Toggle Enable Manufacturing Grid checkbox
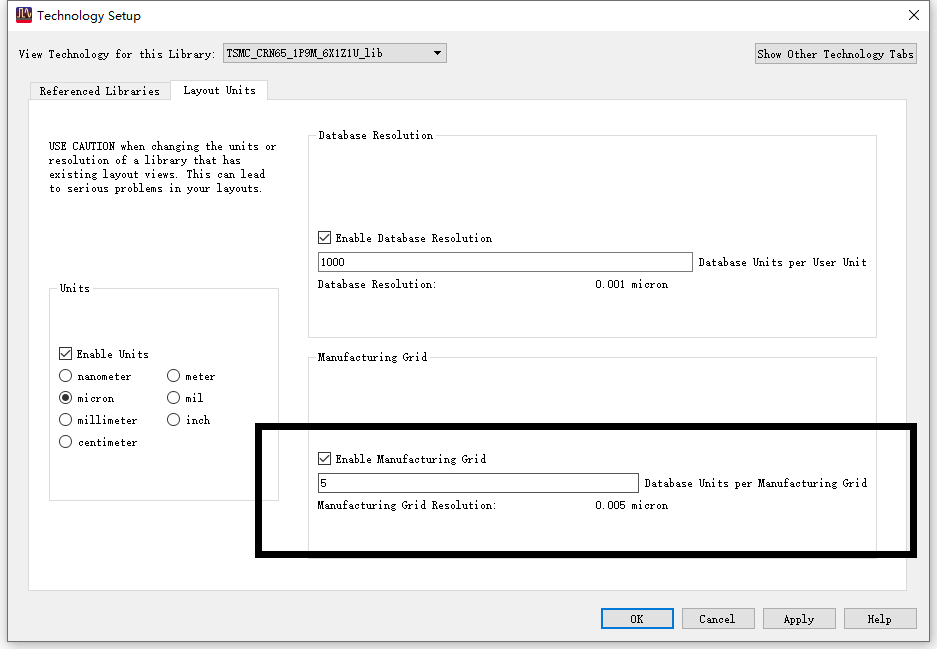Viewport: 937px width, 649px height. [324, 459]
